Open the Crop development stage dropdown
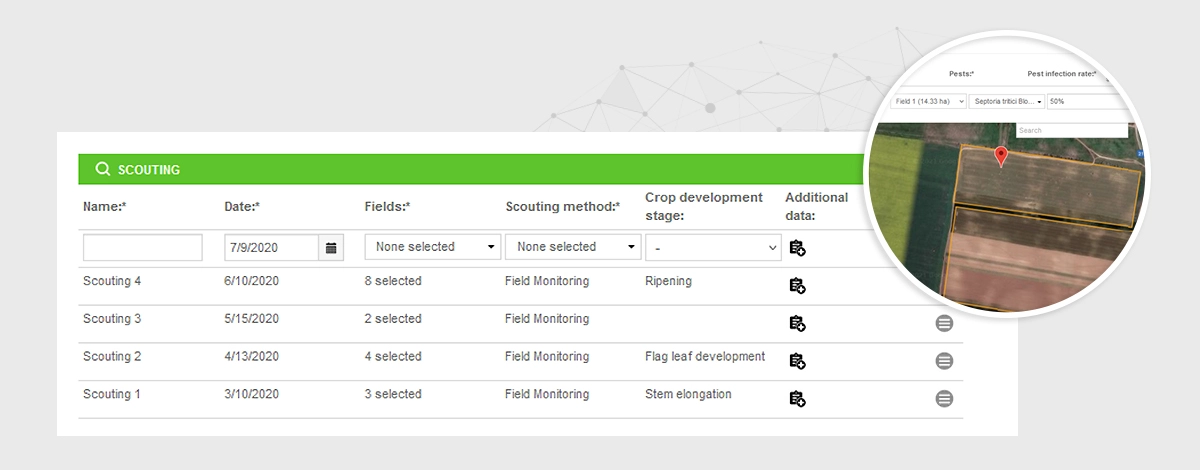1200x470 pixels. pyautogui.click(x=713, y=247)
